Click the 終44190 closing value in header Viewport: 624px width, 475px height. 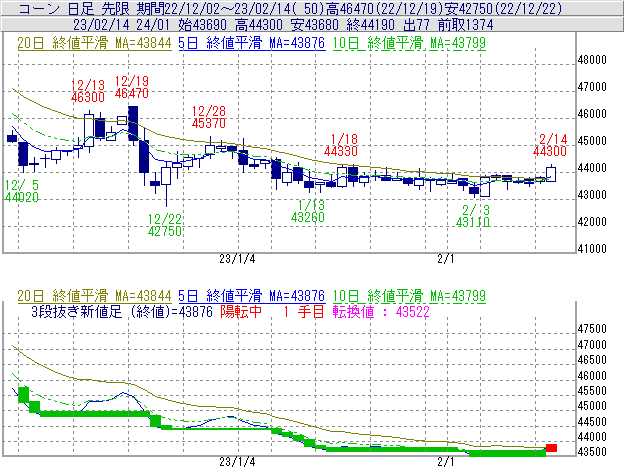[x=371, y=25]
